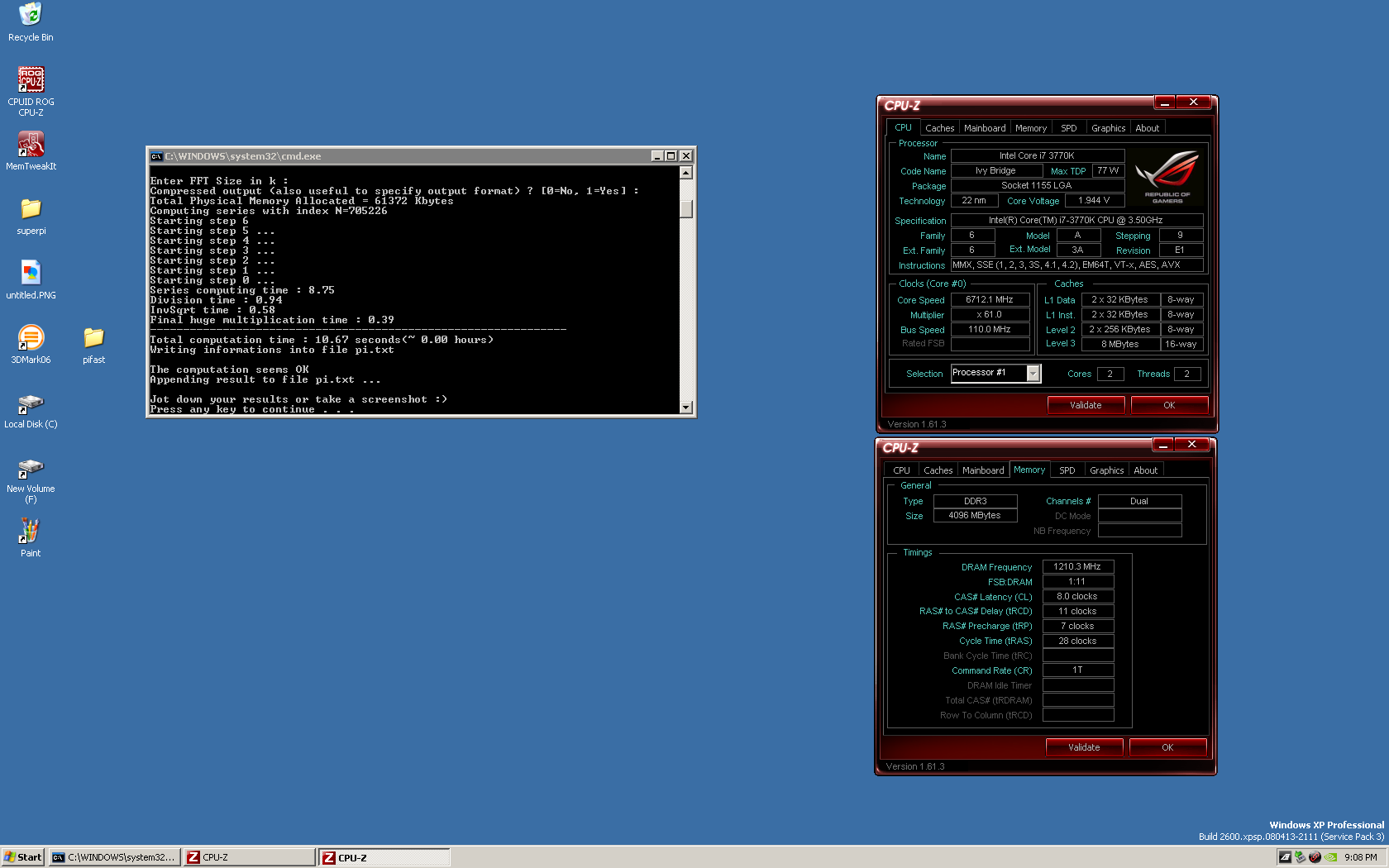Viewport: 1389px width, 868px height.
Task: Switch to cmd.exe taskbar button
Action: (x=114, y=857)
